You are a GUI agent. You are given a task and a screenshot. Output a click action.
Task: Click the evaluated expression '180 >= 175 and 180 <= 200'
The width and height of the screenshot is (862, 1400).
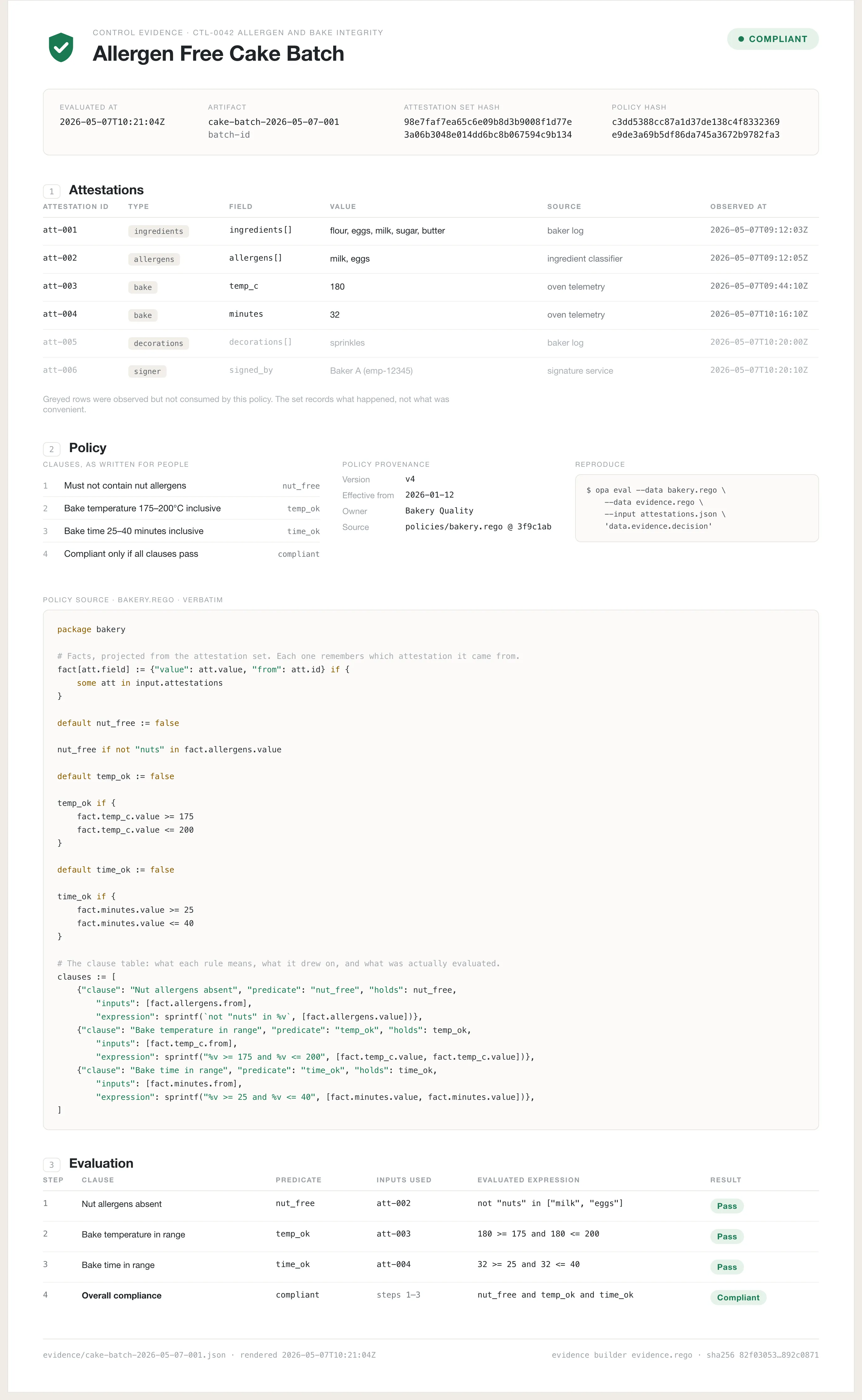(x=538, y=1233)
